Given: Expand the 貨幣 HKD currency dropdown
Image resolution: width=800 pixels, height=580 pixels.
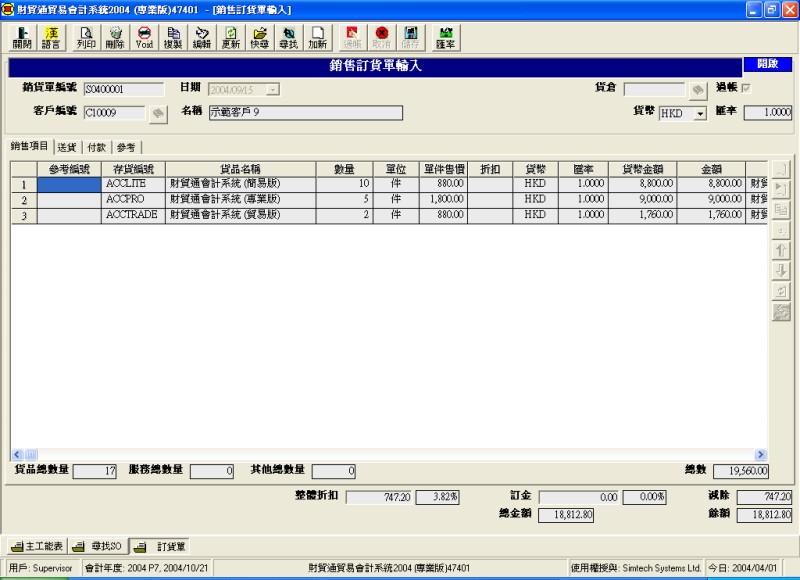Looking at the screenshot, I should coord(699,114).
